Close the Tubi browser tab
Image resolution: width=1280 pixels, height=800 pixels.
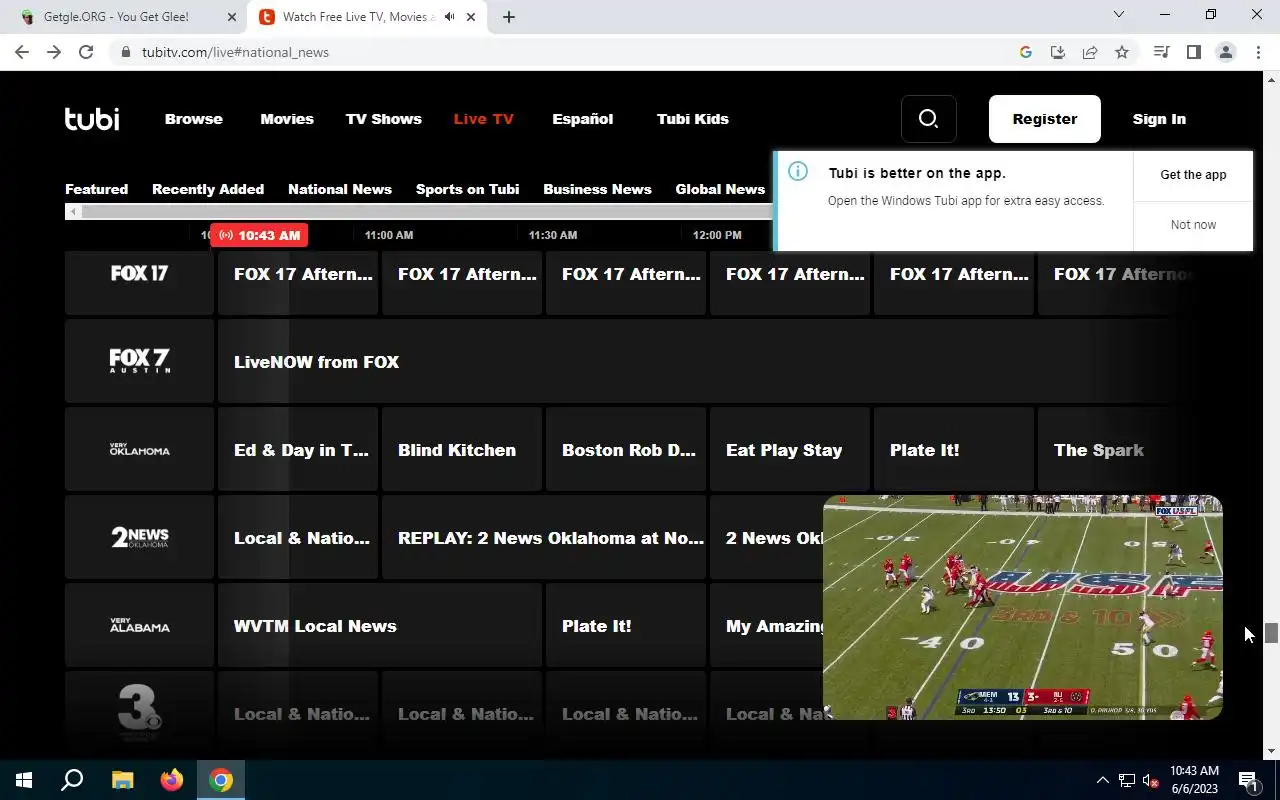coord(471,17)
